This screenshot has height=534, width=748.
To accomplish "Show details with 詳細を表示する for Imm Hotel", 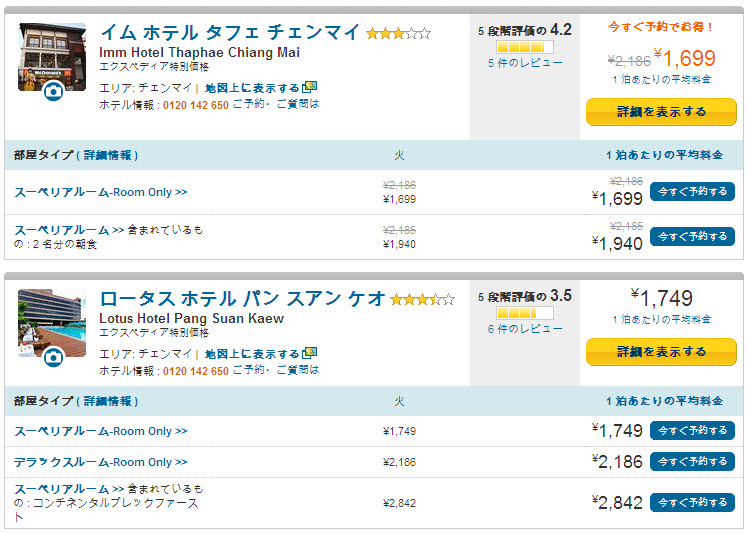I will [661, 112].
